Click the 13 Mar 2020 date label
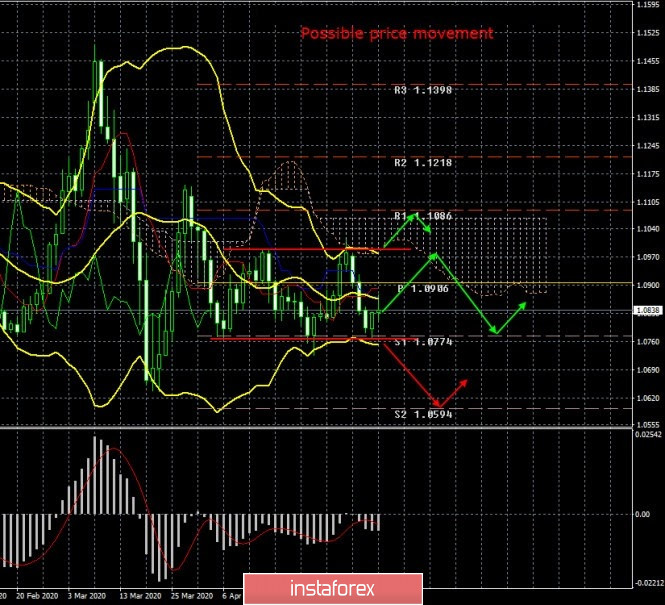This screenshot has width=665, height=605. [x=140, y=596]
